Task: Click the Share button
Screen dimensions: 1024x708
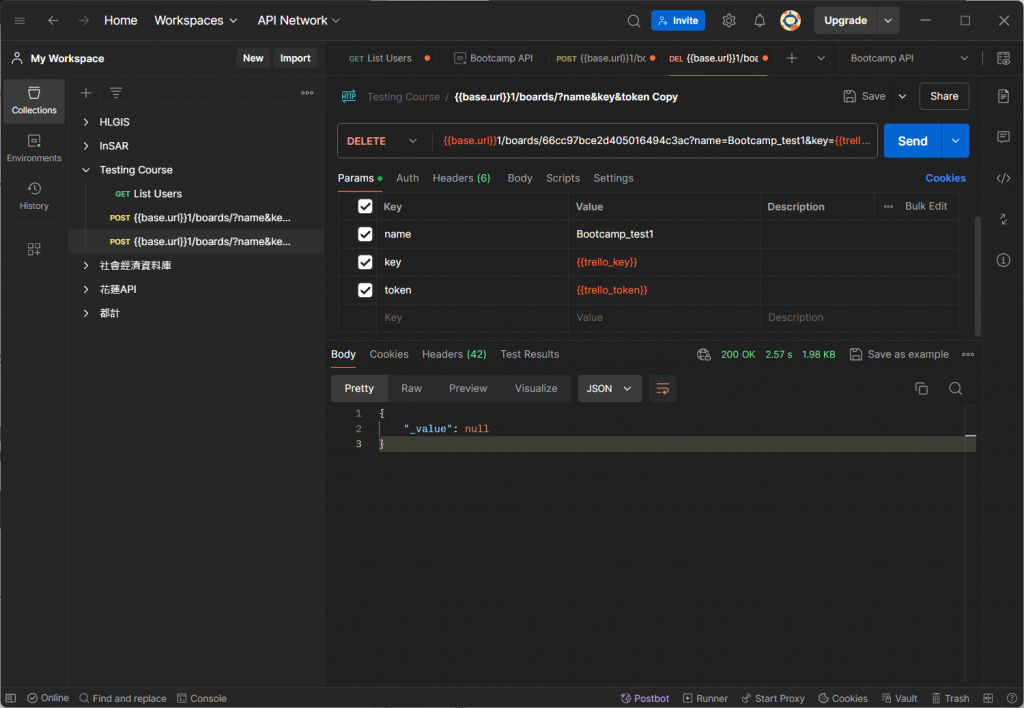Action: pyautogui.click(x=944, y=97)
